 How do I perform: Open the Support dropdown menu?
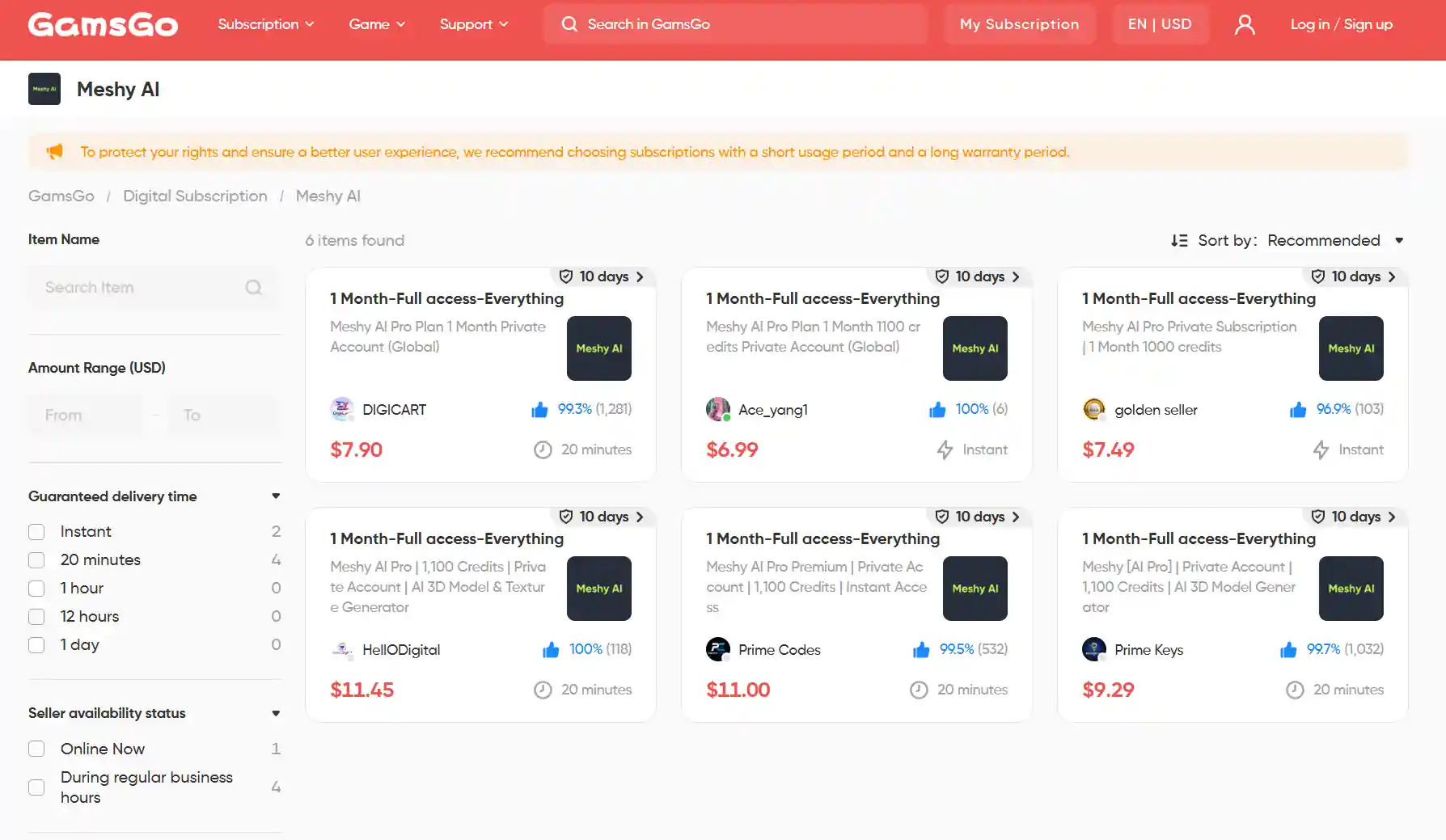click(x=474, y=24)
